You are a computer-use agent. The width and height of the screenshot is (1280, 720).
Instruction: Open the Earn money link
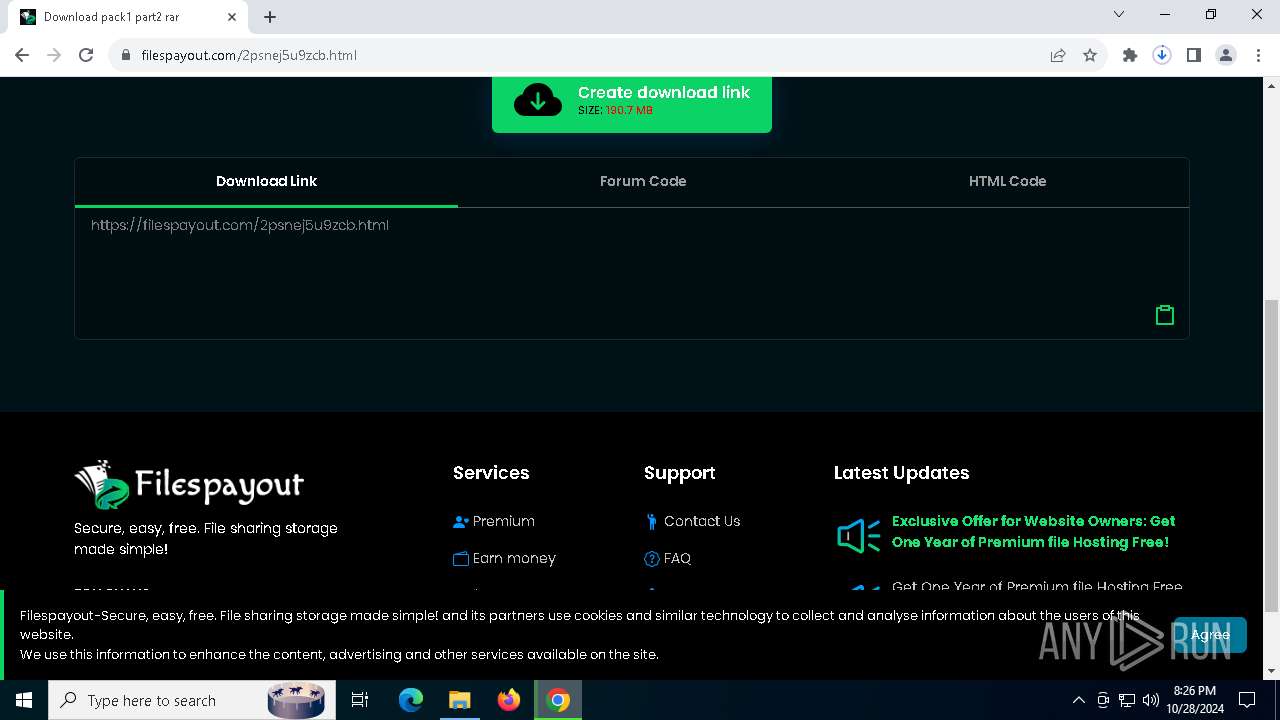coord(514,558)
